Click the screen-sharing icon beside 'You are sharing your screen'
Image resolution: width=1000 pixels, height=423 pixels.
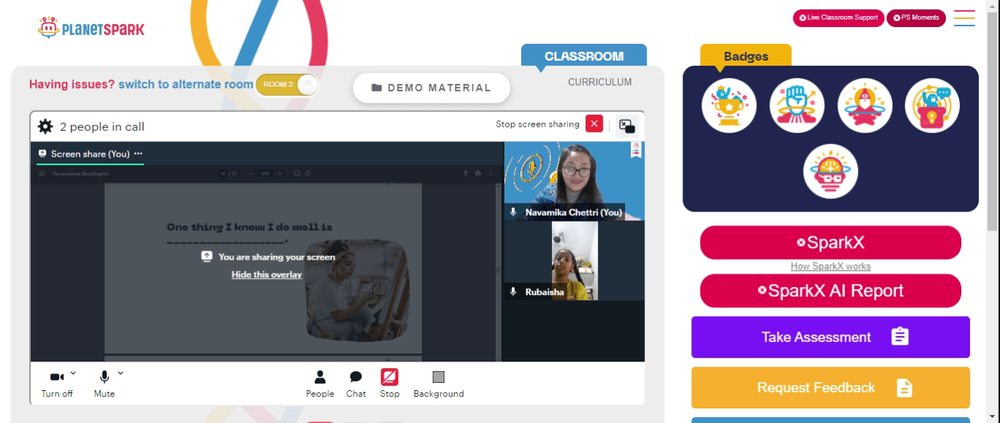206,256
